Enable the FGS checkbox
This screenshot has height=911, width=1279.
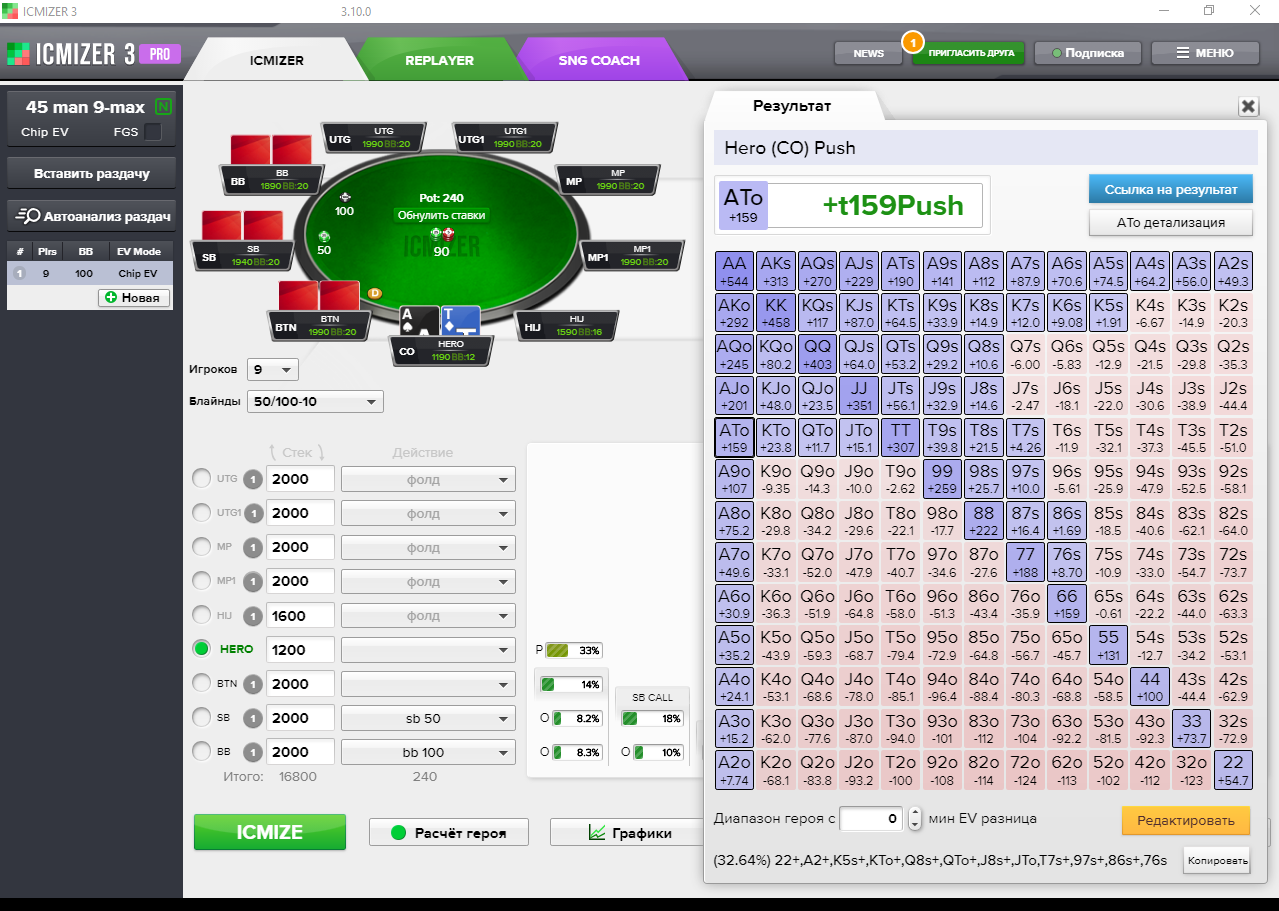pos(153,132)
